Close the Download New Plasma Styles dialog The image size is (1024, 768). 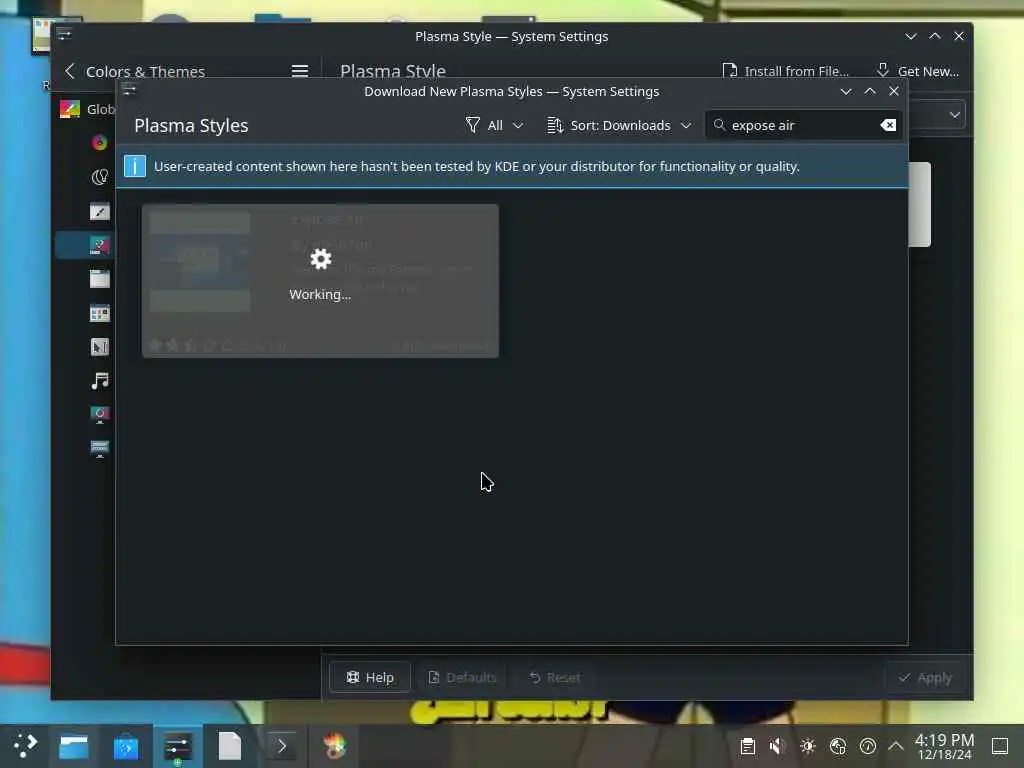(894, 91)
